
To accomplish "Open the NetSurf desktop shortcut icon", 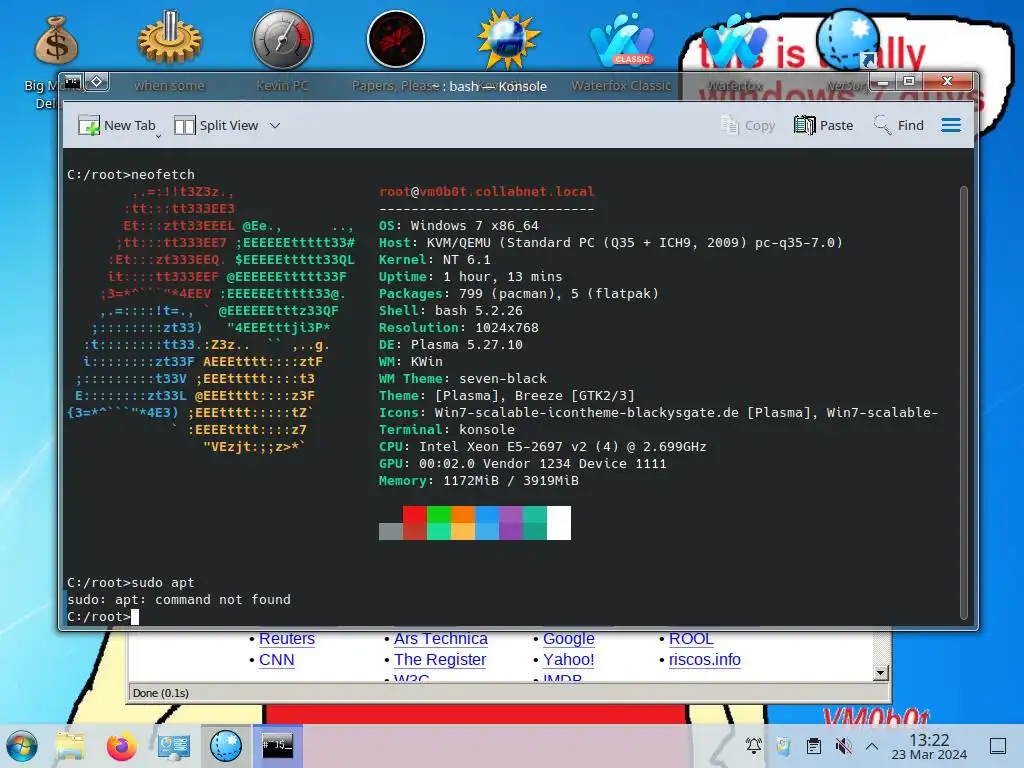I will pos(848,39).
